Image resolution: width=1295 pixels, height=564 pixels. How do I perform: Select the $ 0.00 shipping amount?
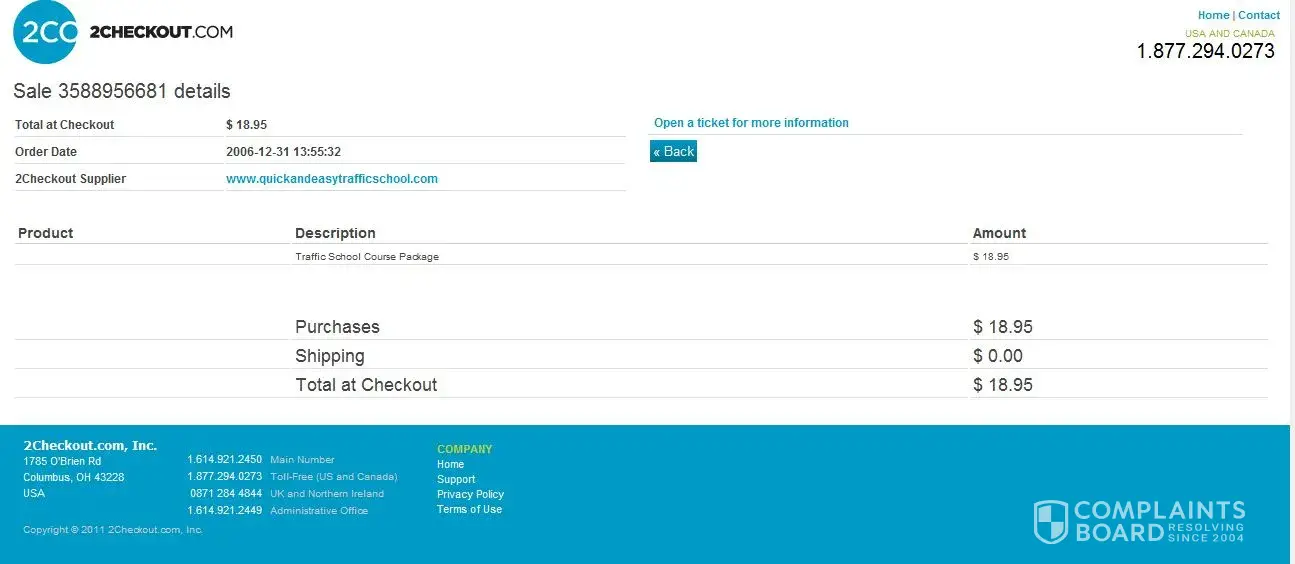click(998, 356)
